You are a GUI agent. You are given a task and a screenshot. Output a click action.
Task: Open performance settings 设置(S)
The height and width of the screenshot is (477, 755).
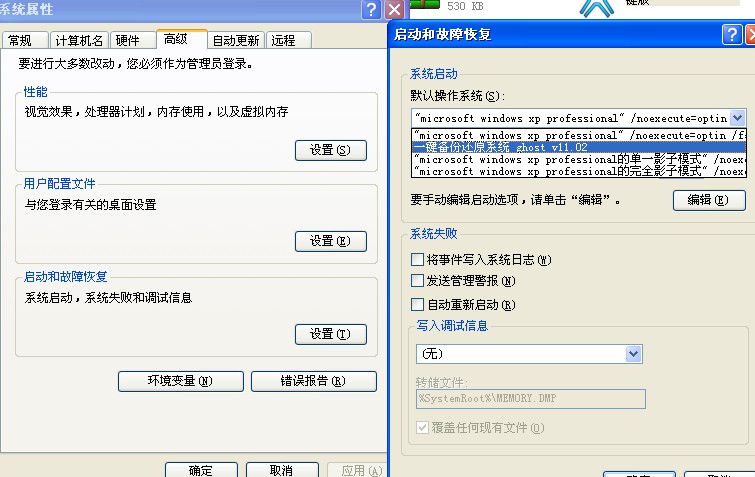[x=331, y=150]
